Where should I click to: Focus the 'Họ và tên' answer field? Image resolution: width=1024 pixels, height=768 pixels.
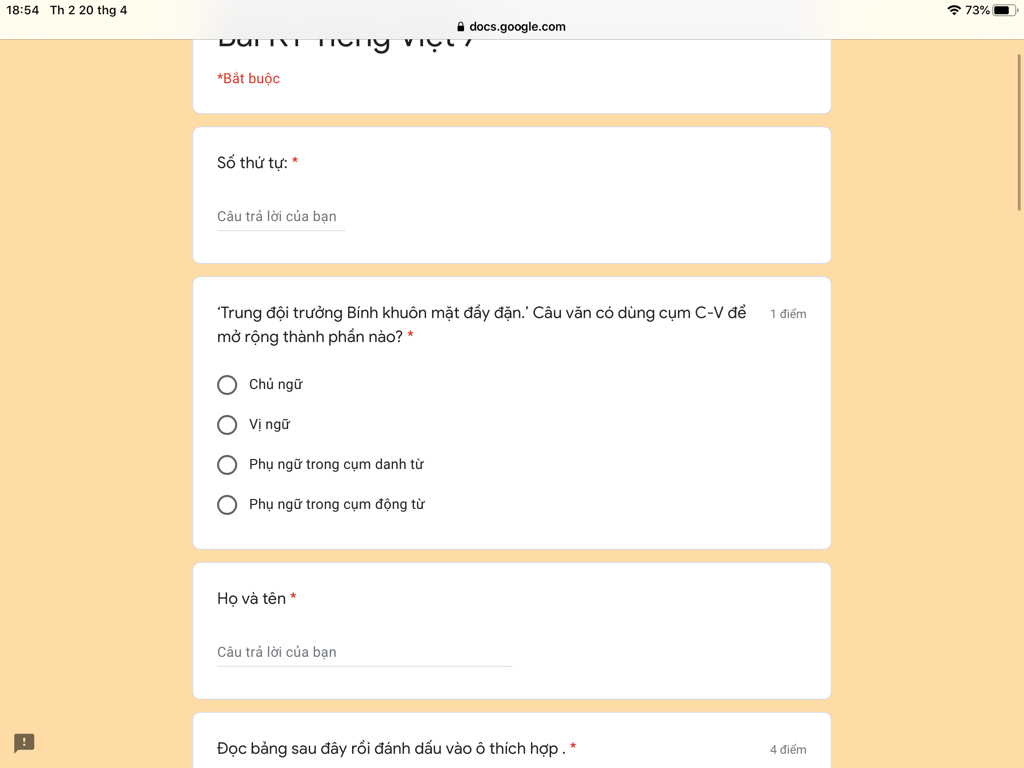point(364,652)
